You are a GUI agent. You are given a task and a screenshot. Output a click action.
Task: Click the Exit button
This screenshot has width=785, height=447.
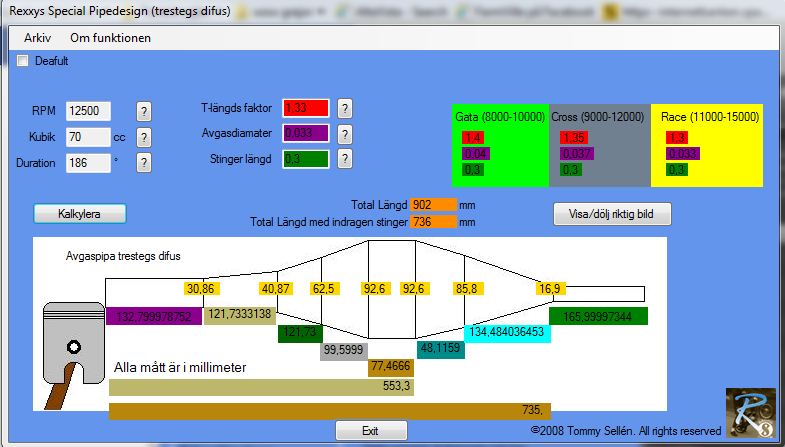coord(371,430)
